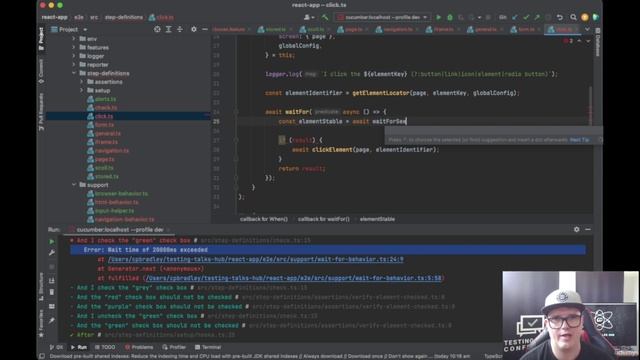Toggle the Structure side tool window
640x360 pixels.
pyautogui.click(x=41, y=287)
